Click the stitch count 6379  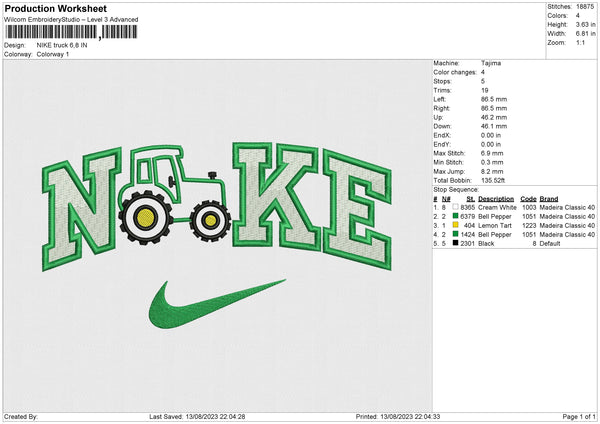click(468, 217)
